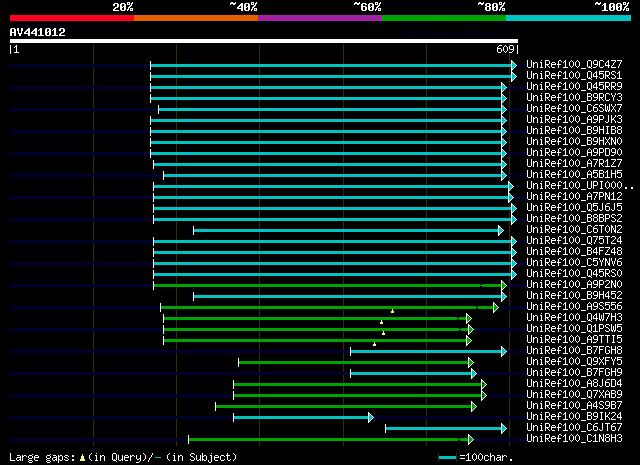Screen dimensions: 640x465
Task: Select the UniRef100_C6T0N2 label
Action: point(574,230)
